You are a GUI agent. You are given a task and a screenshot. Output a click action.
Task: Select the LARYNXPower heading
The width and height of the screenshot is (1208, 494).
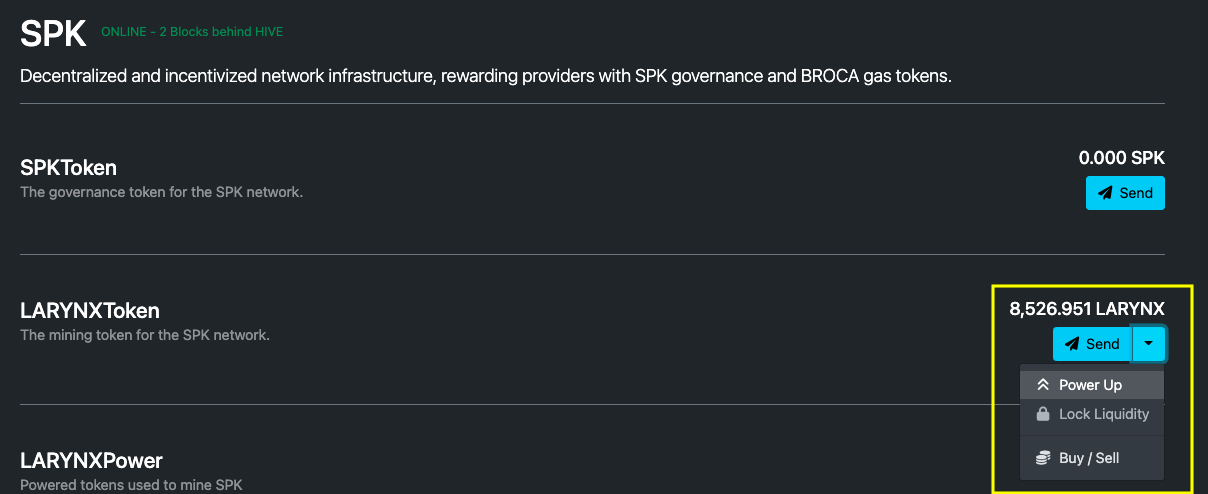[x=91, y=461]
